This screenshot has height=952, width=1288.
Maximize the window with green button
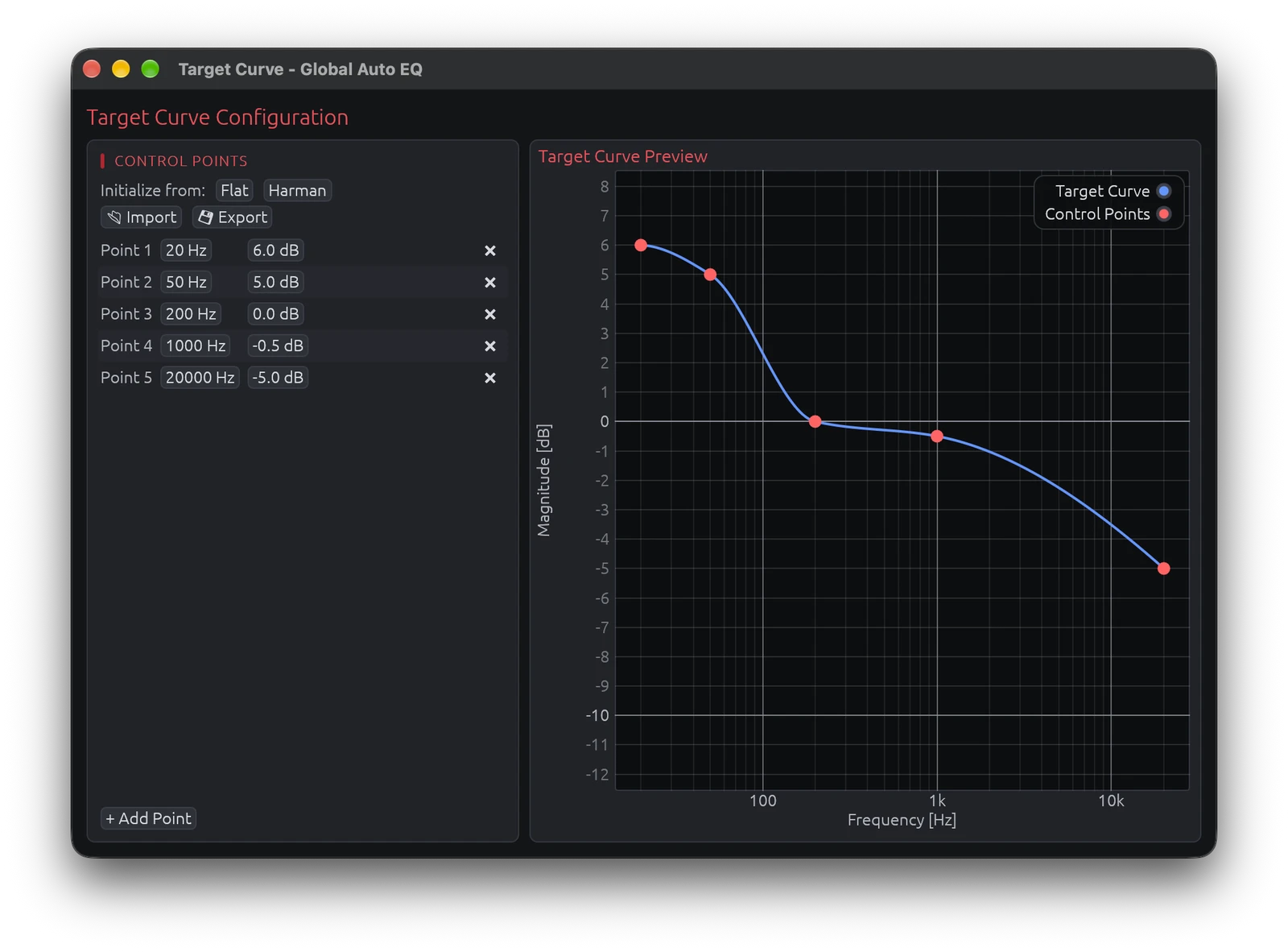tap(150, 69)
